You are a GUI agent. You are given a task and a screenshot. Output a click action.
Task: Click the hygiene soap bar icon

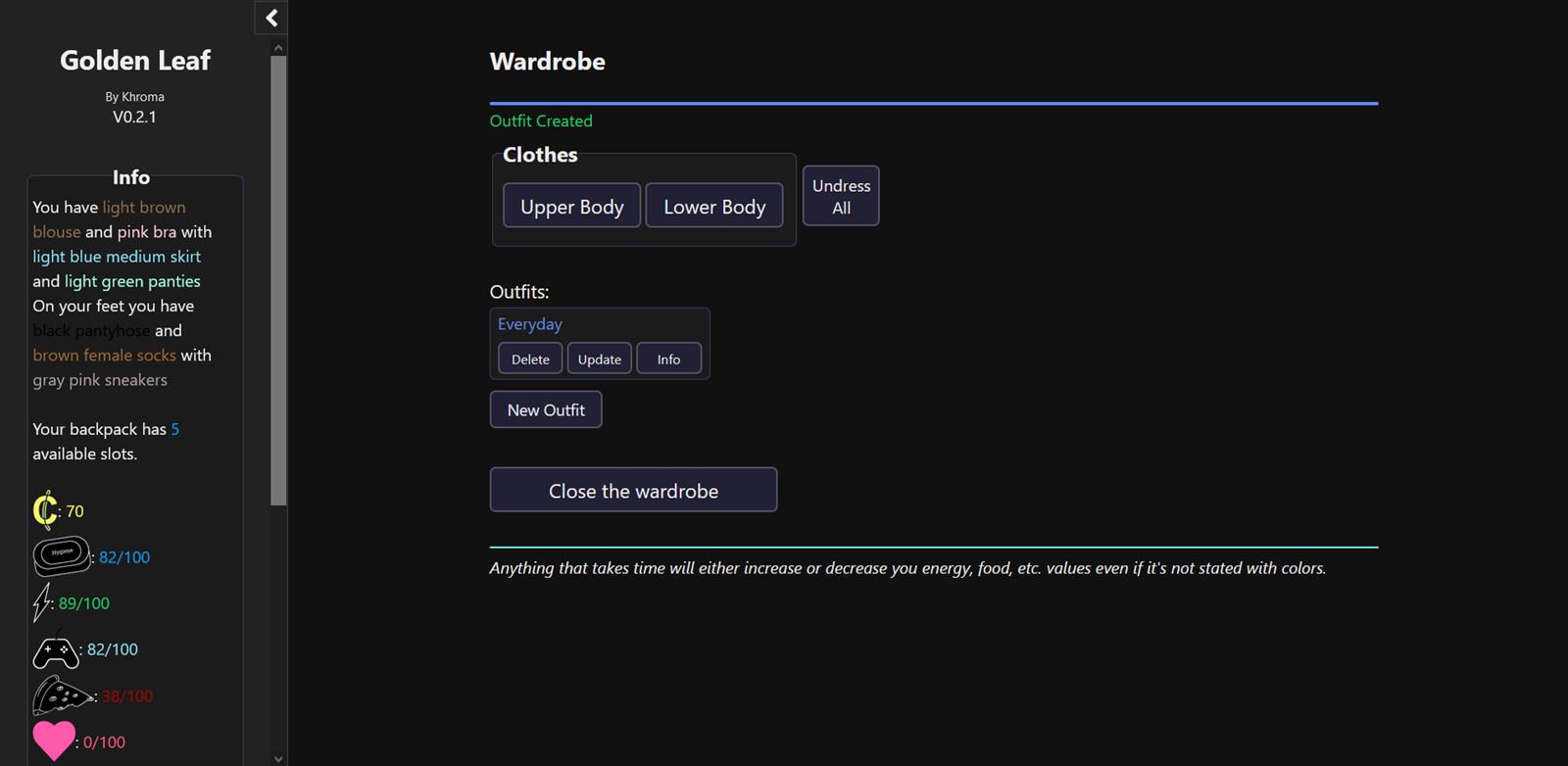pos(62,555)
